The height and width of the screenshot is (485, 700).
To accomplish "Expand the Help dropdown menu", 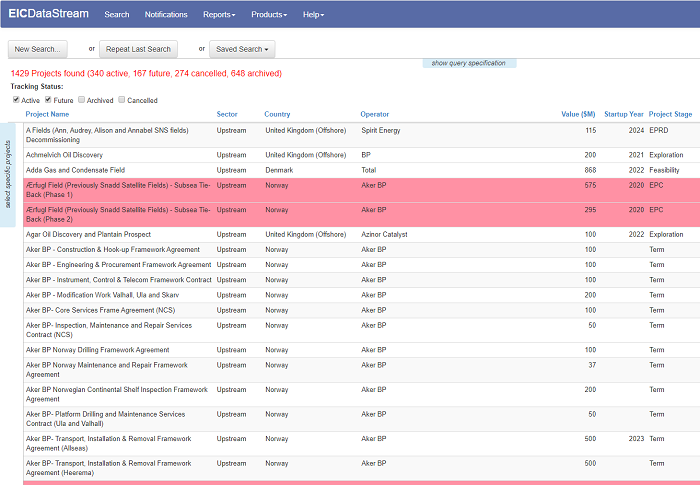I will pos(313,14).
